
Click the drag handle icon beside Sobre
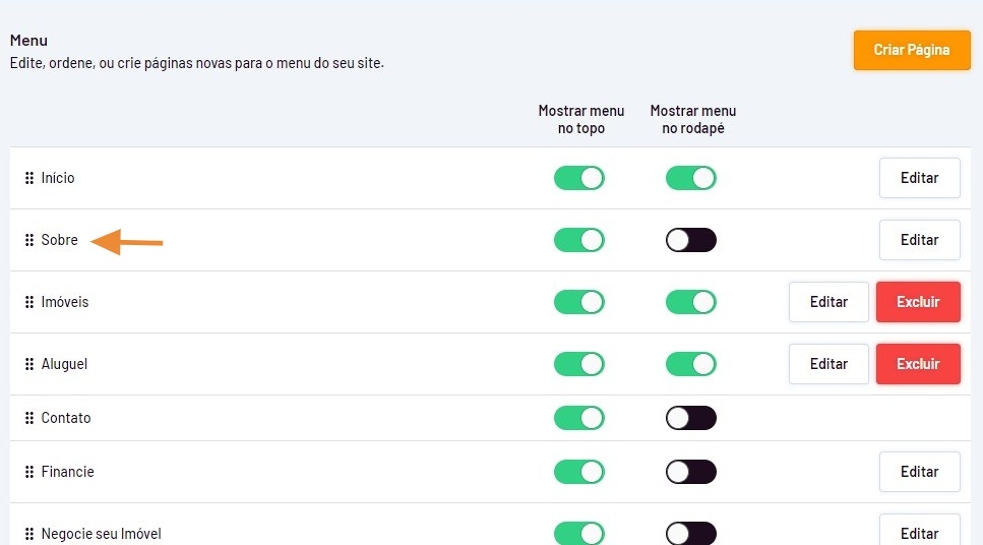pos(29,240)
